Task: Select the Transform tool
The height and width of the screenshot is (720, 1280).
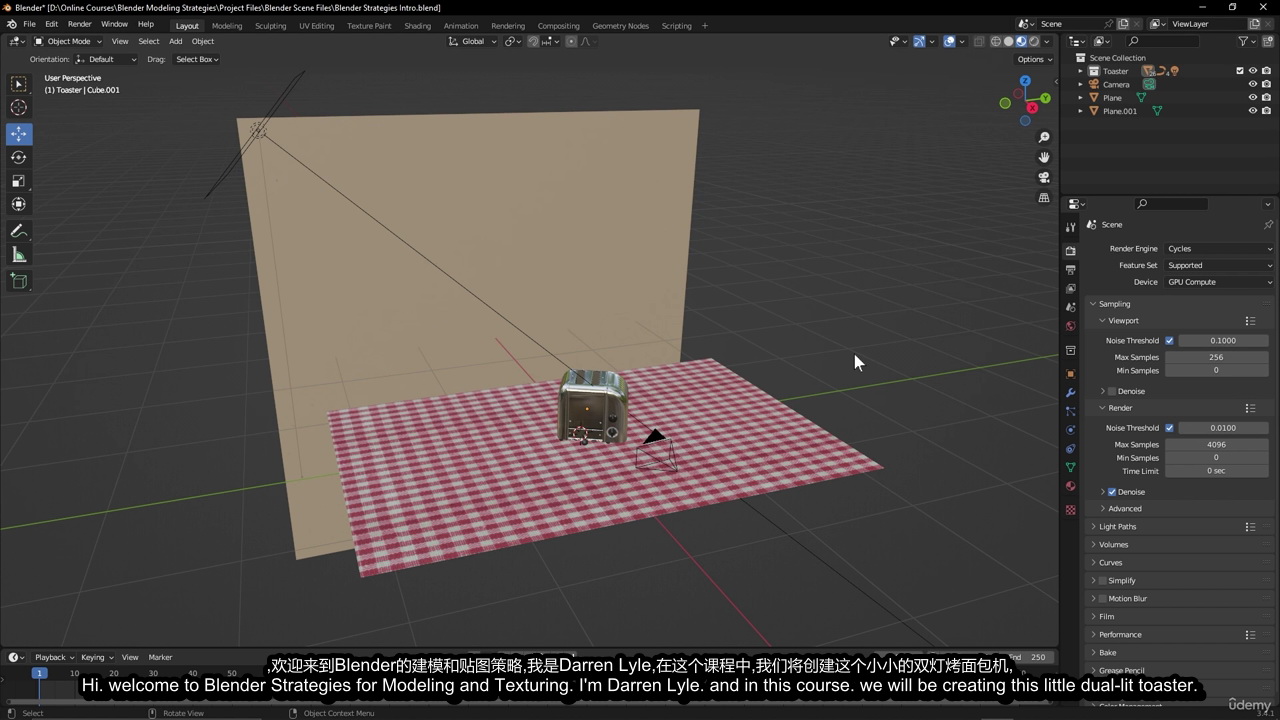Action: (19, 204)
